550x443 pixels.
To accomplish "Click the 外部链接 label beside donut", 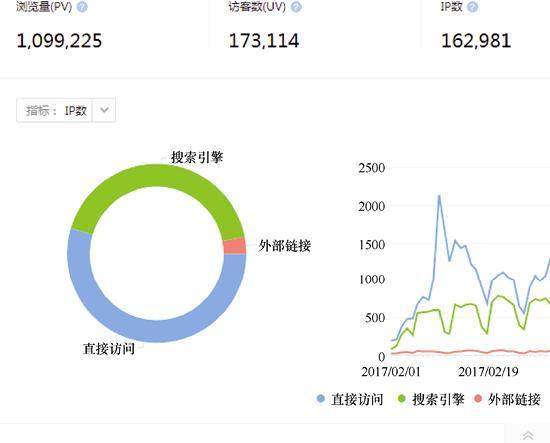I will (285, 246).
